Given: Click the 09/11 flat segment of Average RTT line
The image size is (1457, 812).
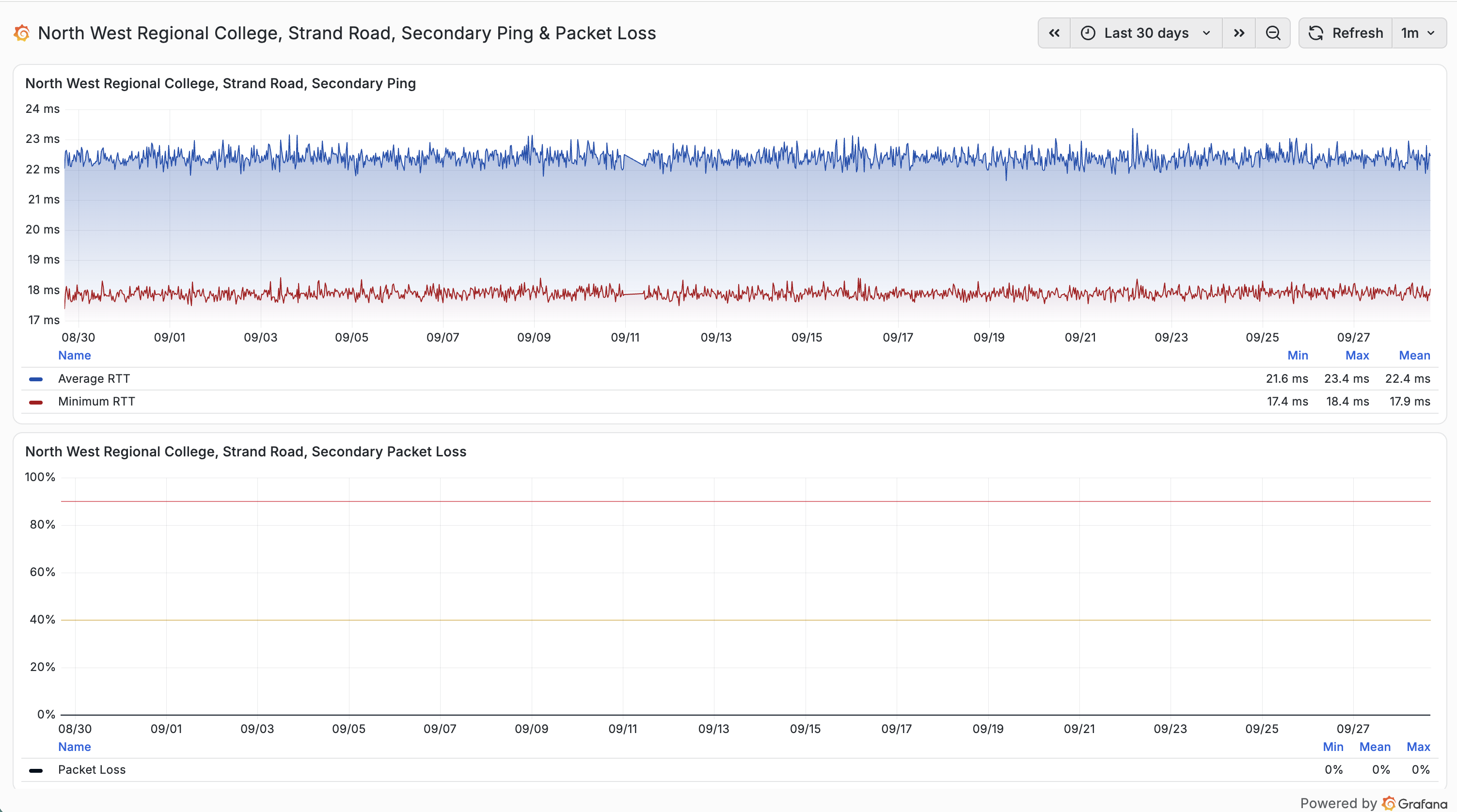Looking at the screenshot, I should point(633,159).
